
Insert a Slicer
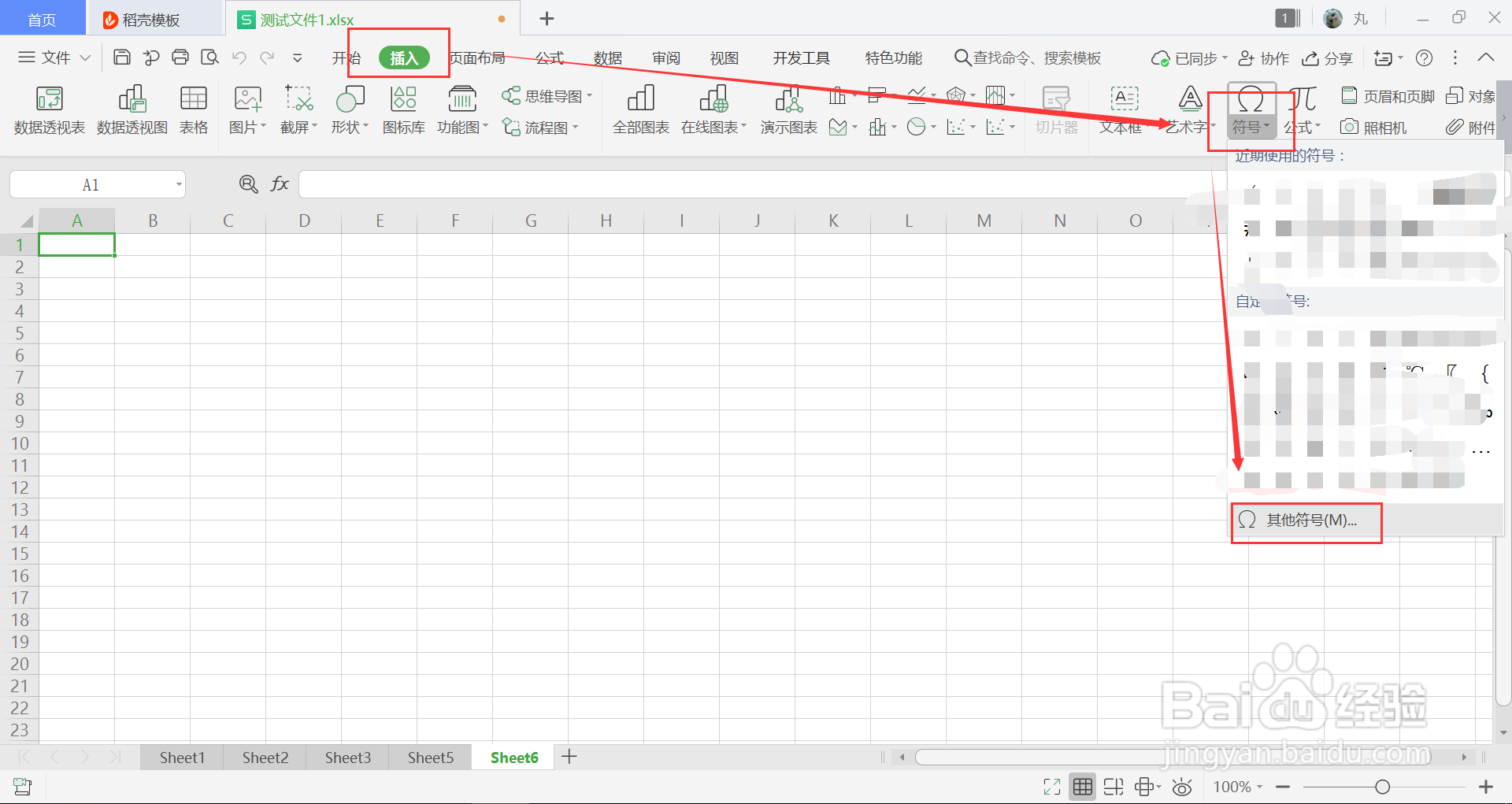(x=1056, y=110)
